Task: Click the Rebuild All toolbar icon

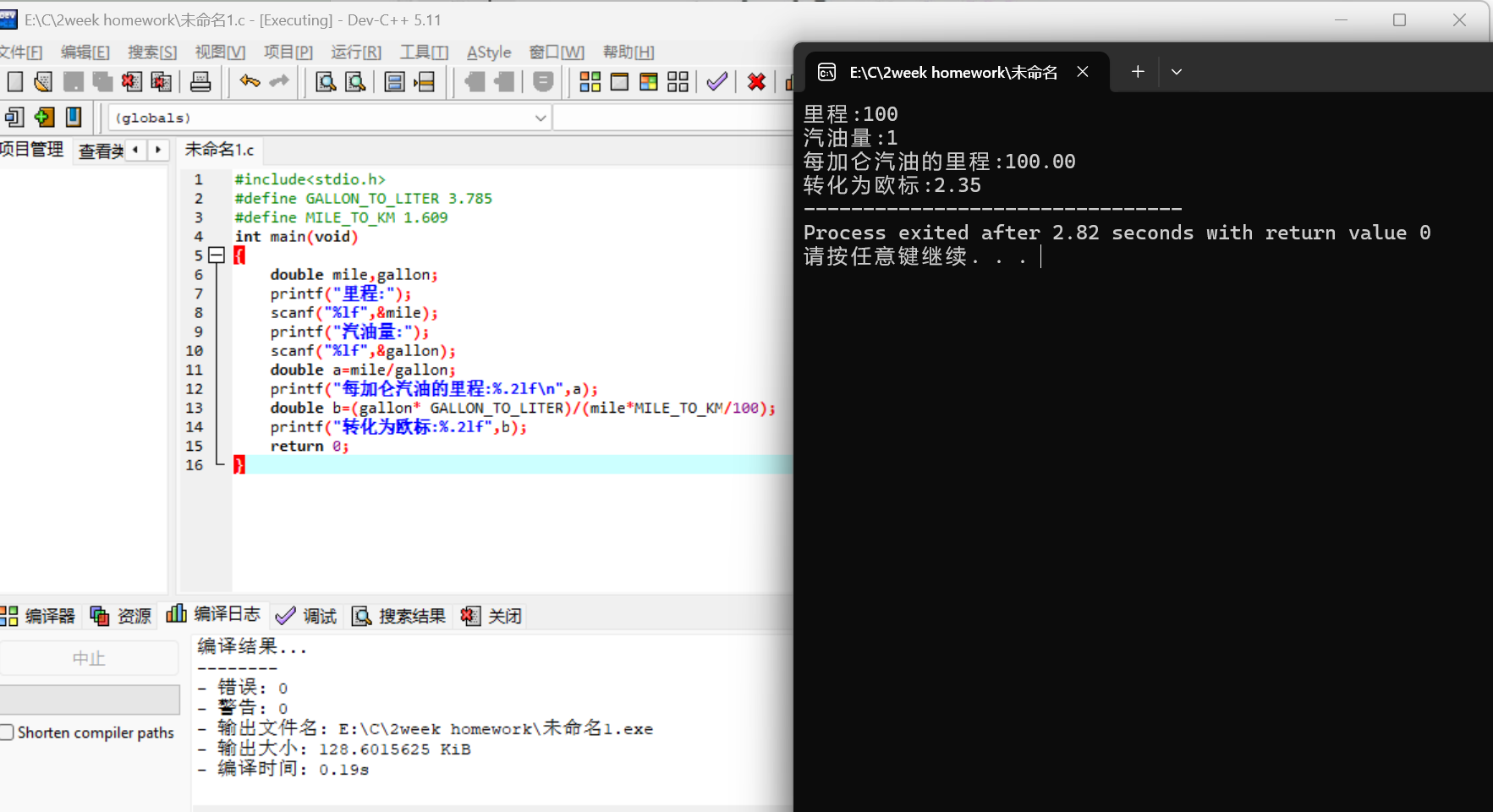Action: tap(678, 81)
